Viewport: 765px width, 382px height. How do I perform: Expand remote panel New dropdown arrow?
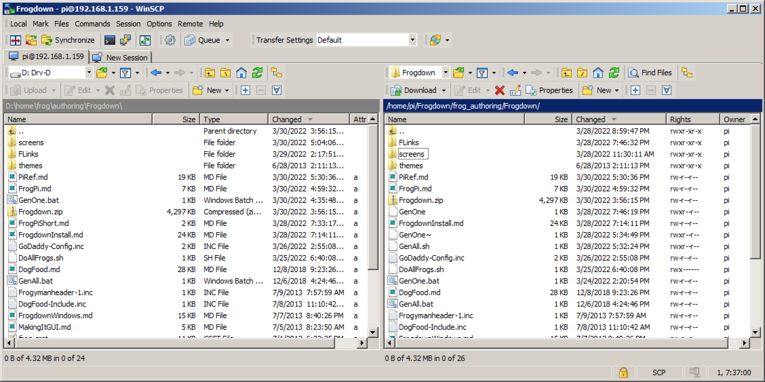617,90
